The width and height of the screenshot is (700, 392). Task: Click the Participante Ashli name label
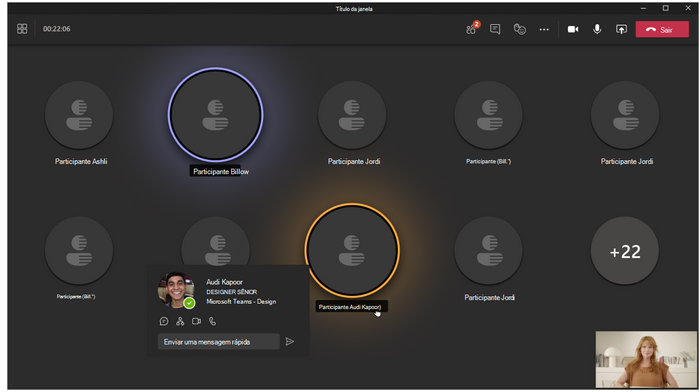pyautogui.click(x=81, y=162)
